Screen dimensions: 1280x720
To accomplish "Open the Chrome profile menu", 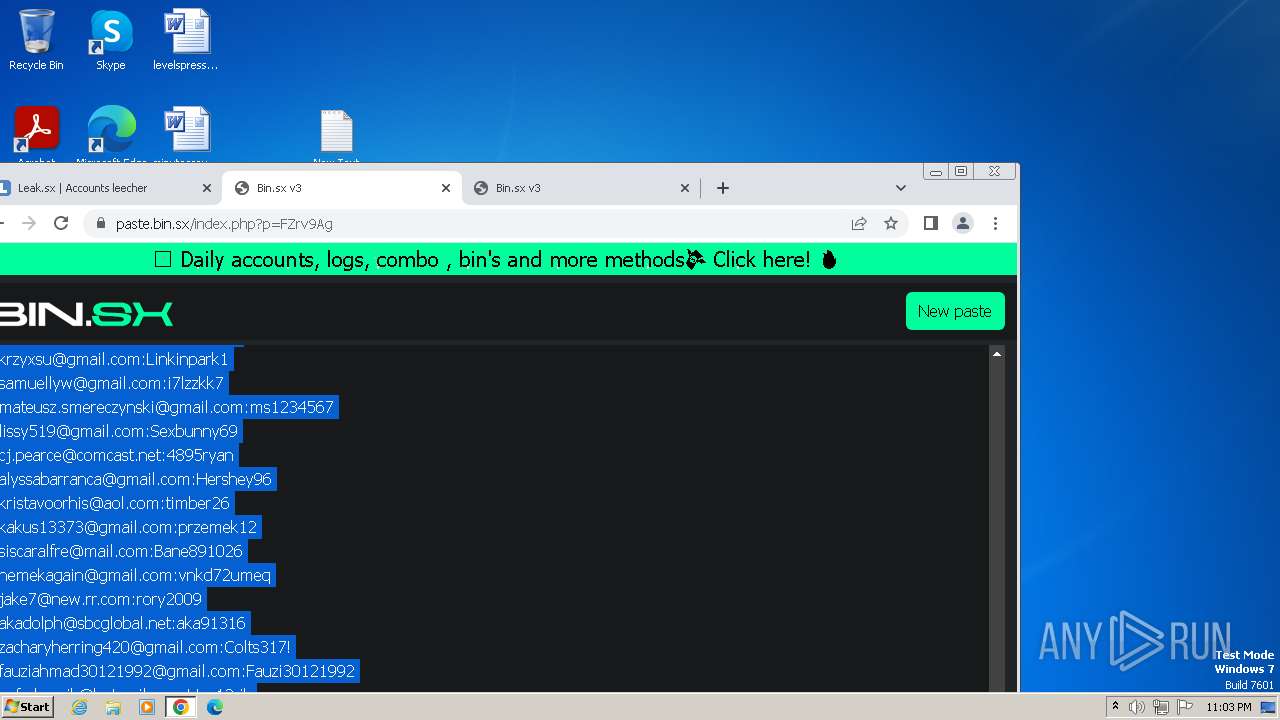I will pyautogui.click(x=963, y=224).
